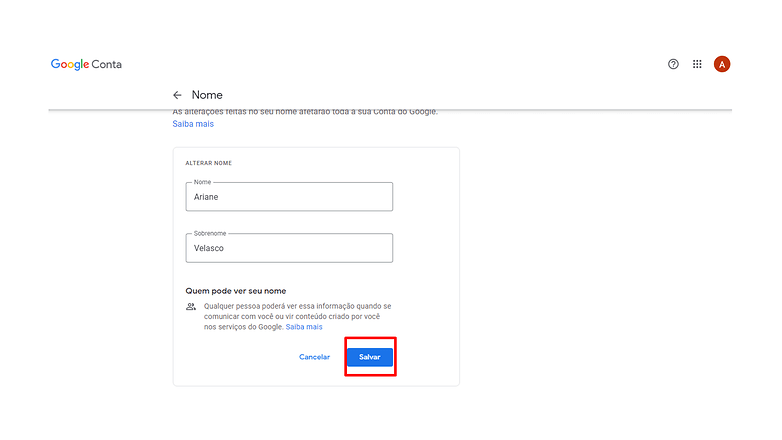Click the text starting with Qualquer pessoa poderá ver

(297, 316)
